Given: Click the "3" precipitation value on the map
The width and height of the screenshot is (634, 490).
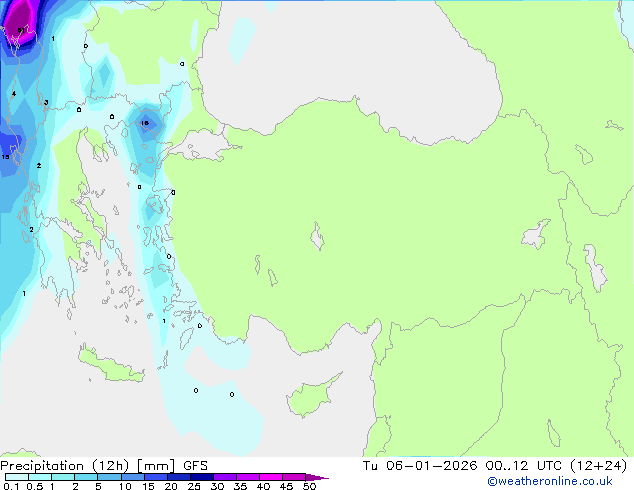Looking at the screenshot, I should click(x=46, y=103).
